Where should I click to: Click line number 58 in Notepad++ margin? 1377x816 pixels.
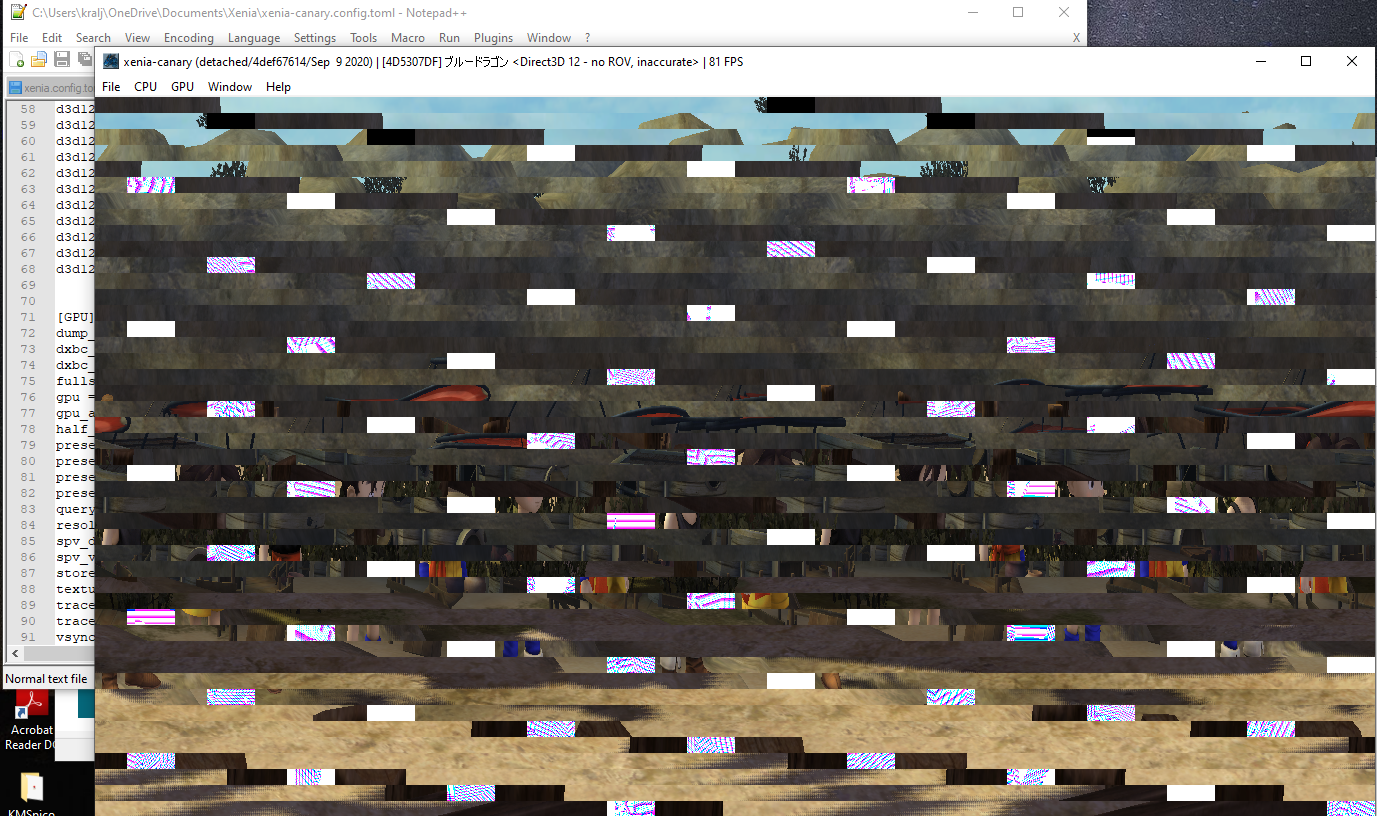28,109
